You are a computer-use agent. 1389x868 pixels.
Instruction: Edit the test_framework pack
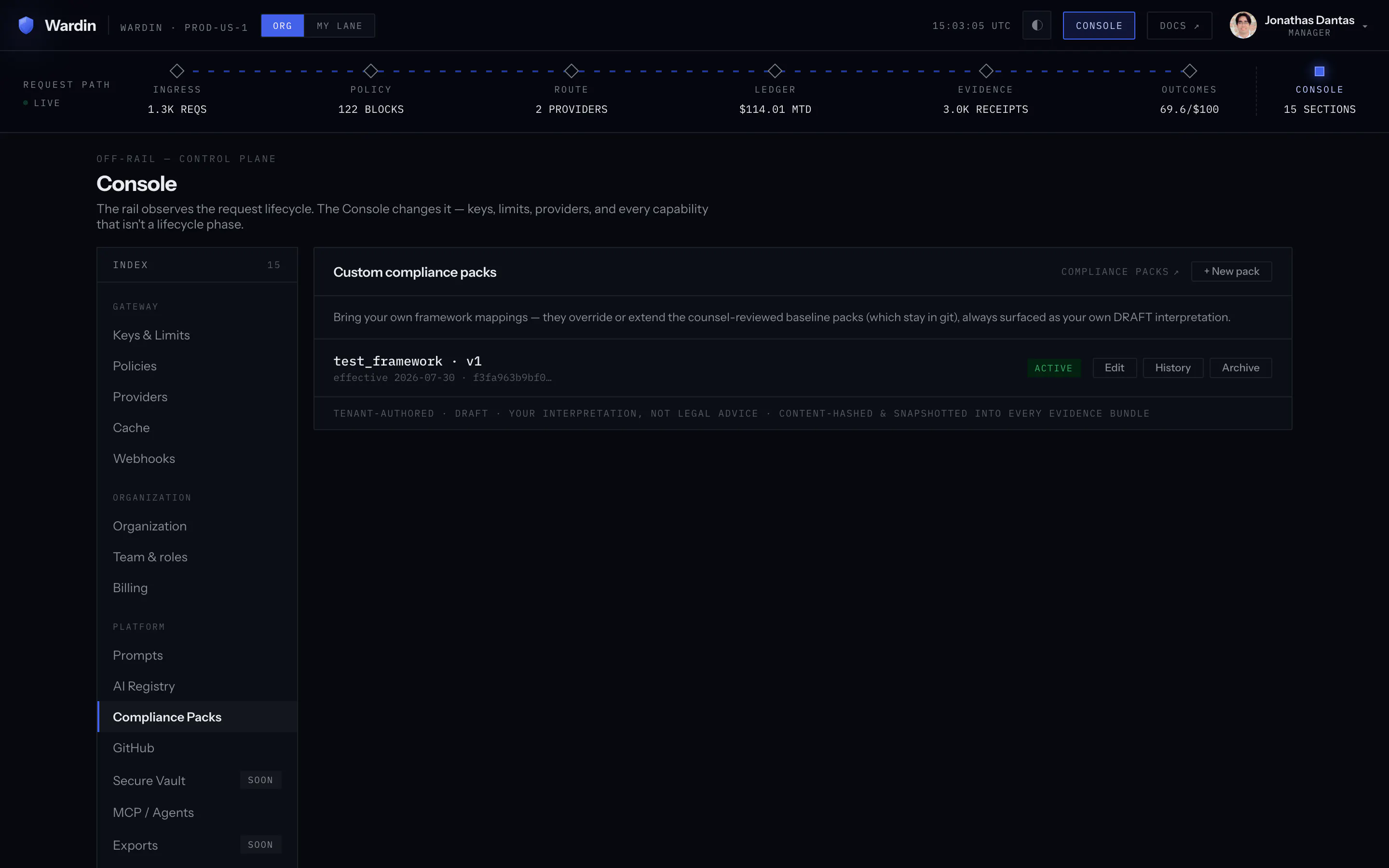[1114, 368]
